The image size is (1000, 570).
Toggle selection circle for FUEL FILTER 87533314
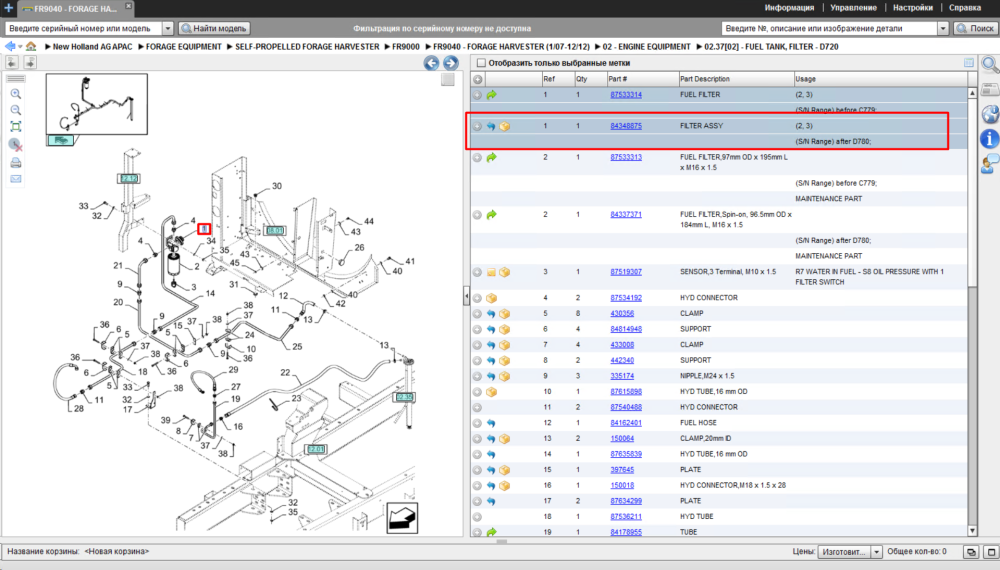(477, 94)
